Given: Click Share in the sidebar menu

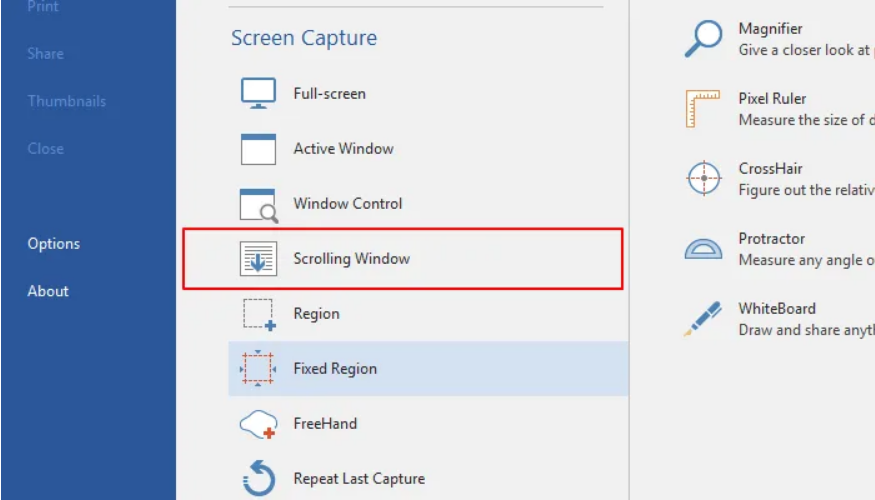Looking at the screenshot, I should click(x=46, y=53).
